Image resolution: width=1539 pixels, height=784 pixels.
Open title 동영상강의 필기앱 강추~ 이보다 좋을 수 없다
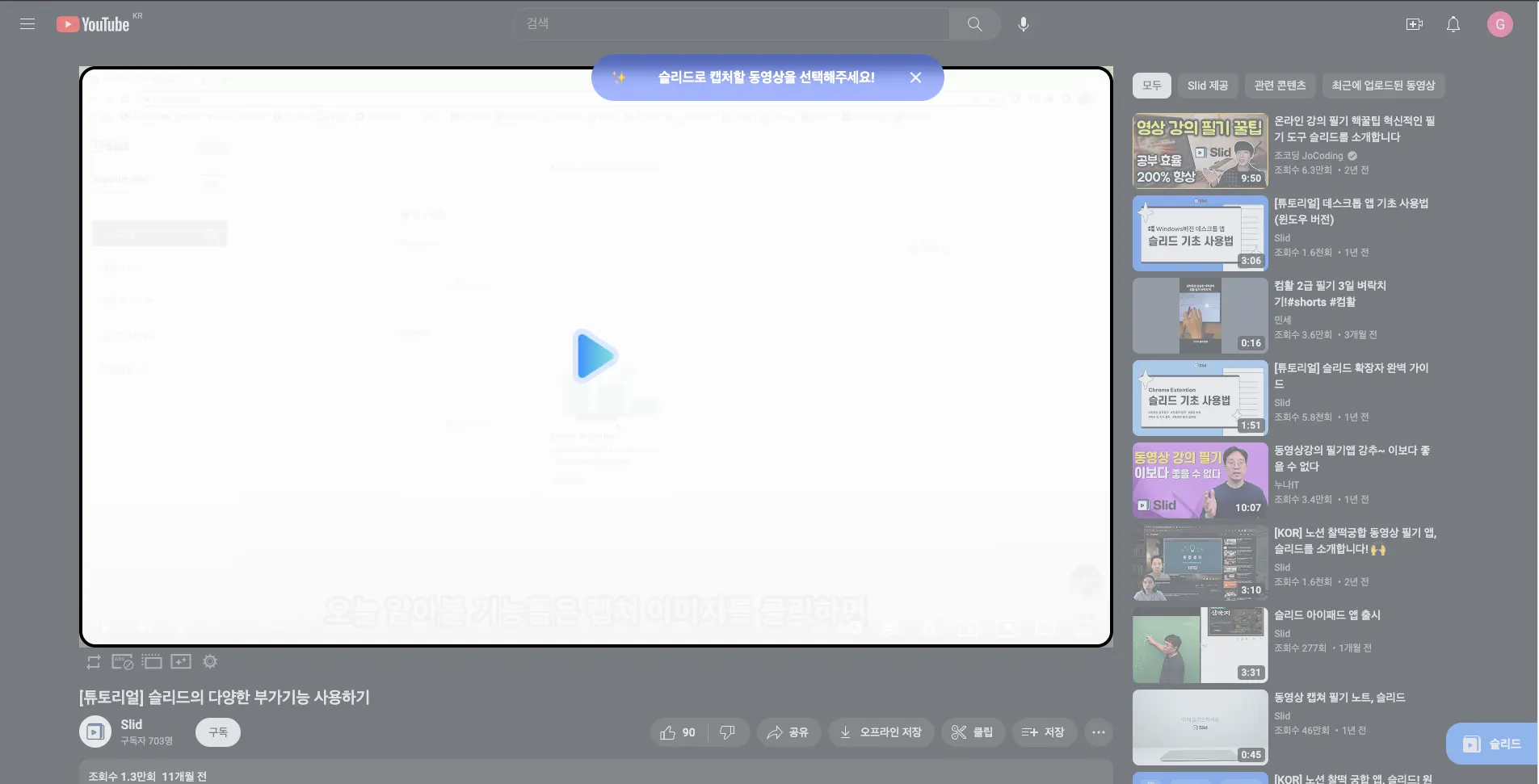tap(1352, 459)
